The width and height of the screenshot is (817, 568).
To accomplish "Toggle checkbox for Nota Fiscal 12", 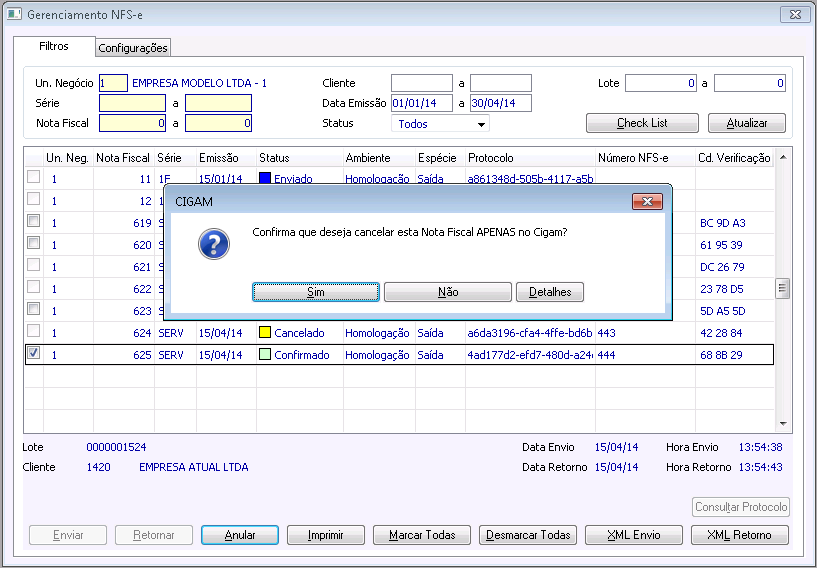I will (33, 199).
